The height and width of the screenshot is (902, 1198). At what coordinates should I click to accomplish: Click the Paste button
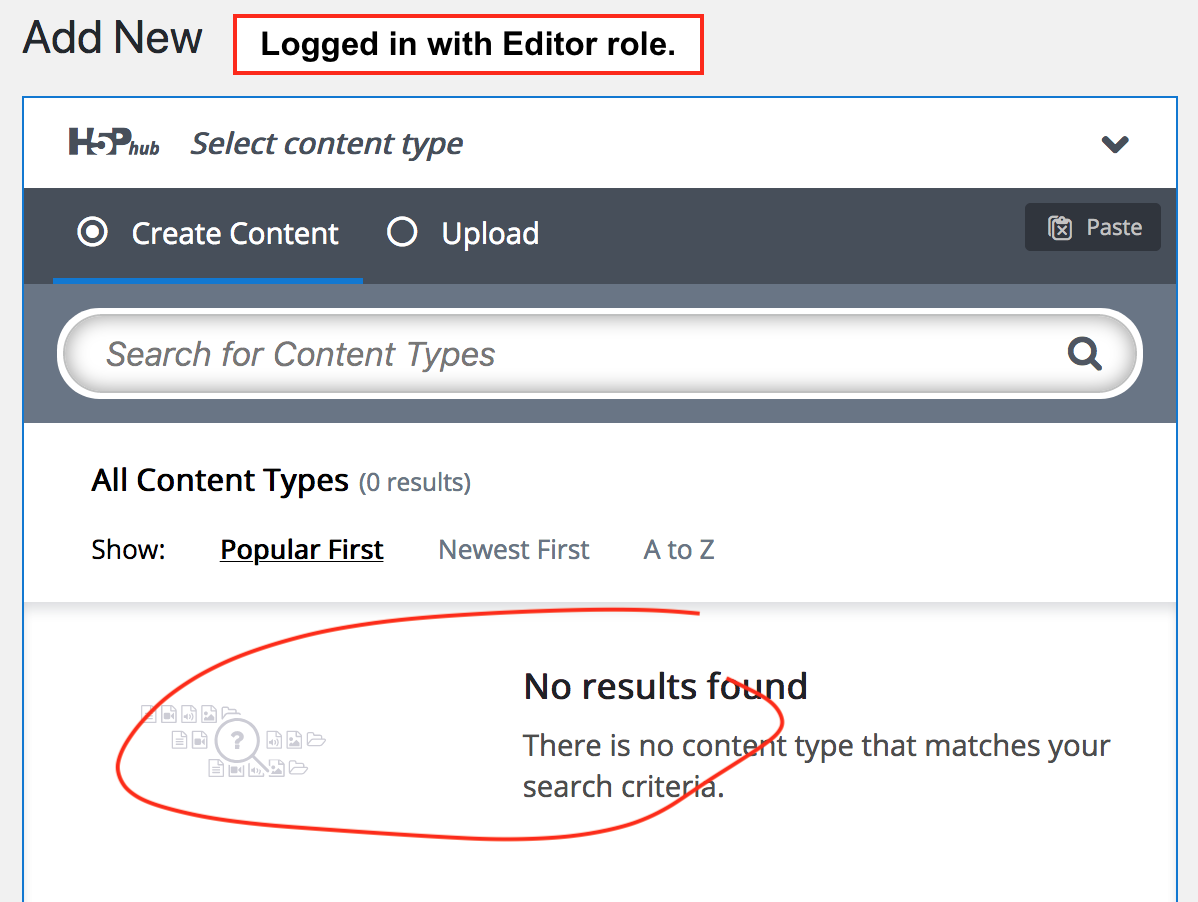1093,227
